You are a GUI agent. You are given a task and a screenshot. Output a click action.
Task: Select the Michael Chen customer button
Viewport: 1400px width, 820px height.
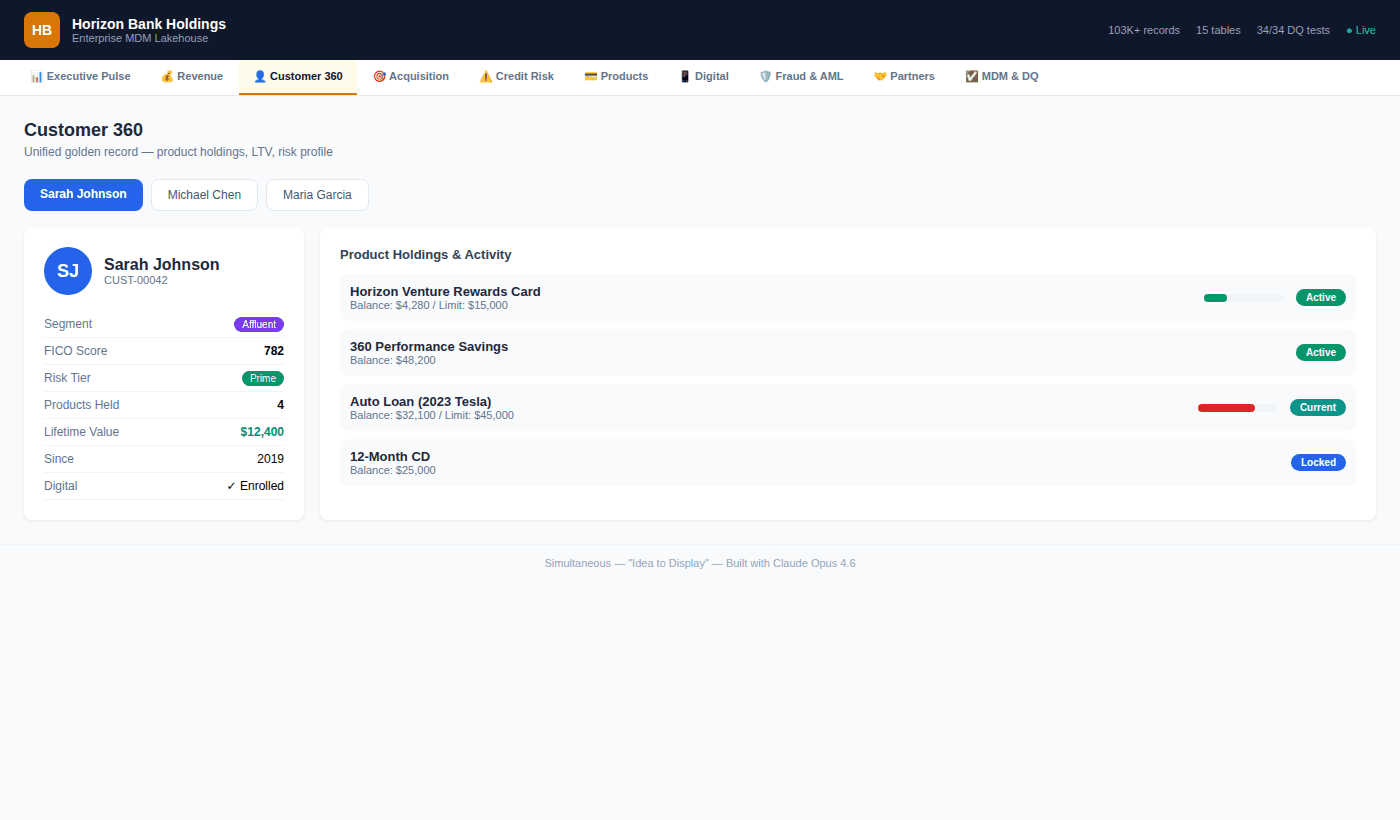[x=204, y=195]
